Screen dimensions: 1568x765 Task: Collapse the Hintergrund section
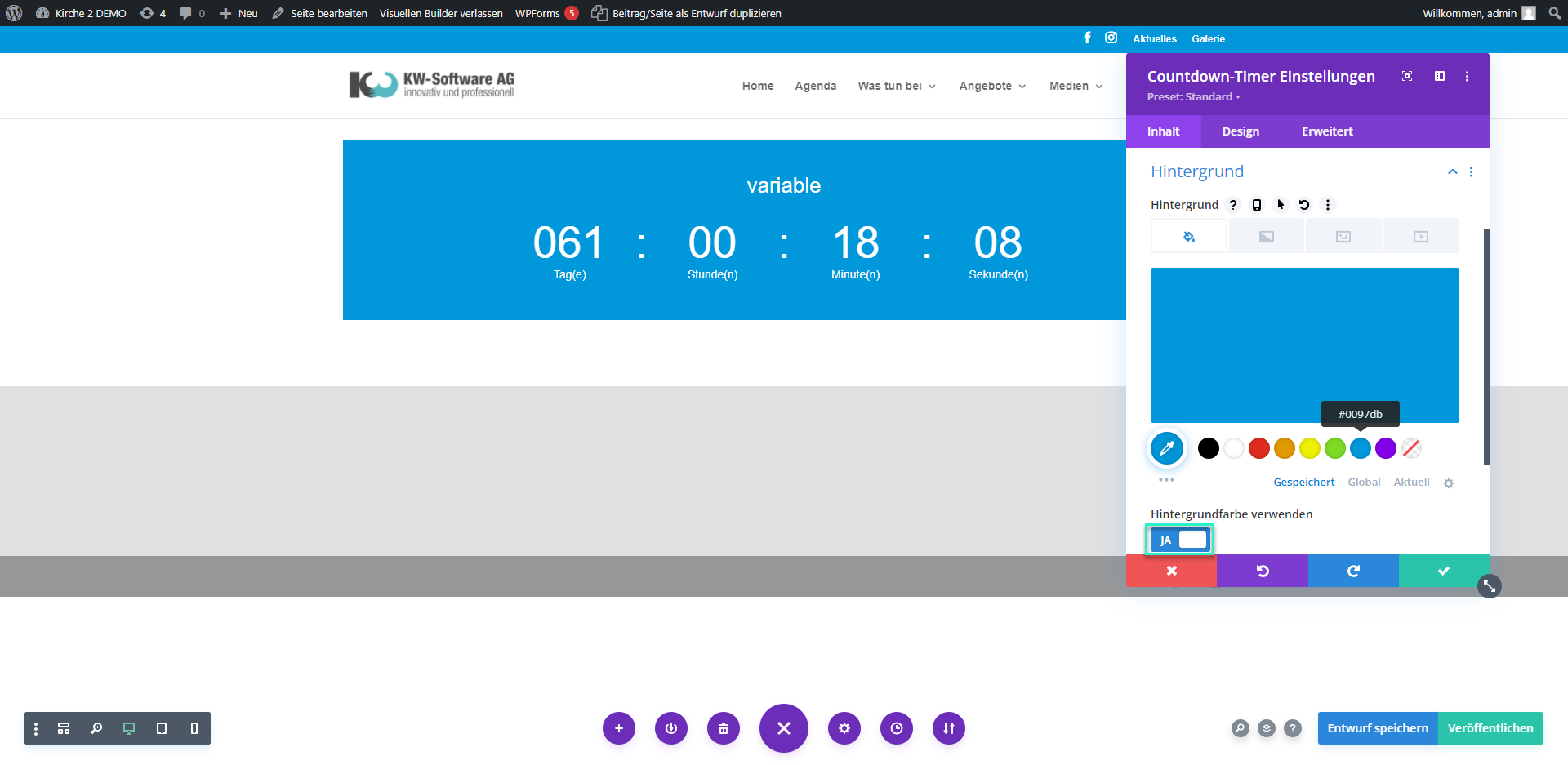[1452, 171]
